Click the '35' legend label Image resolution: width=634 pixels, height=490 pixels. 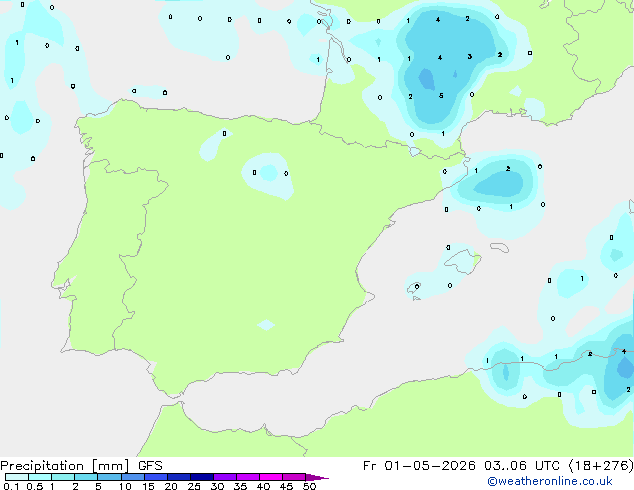click(x=240, y=486)
